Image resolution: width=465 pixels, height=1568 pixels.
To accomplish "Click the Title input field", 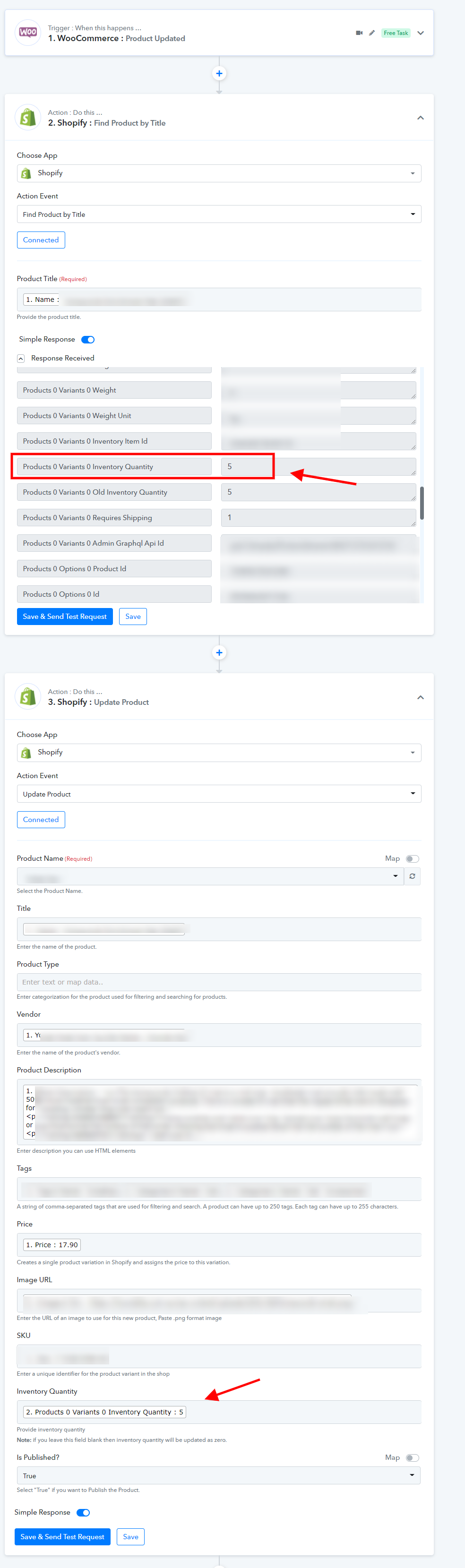I will point(219,929).
